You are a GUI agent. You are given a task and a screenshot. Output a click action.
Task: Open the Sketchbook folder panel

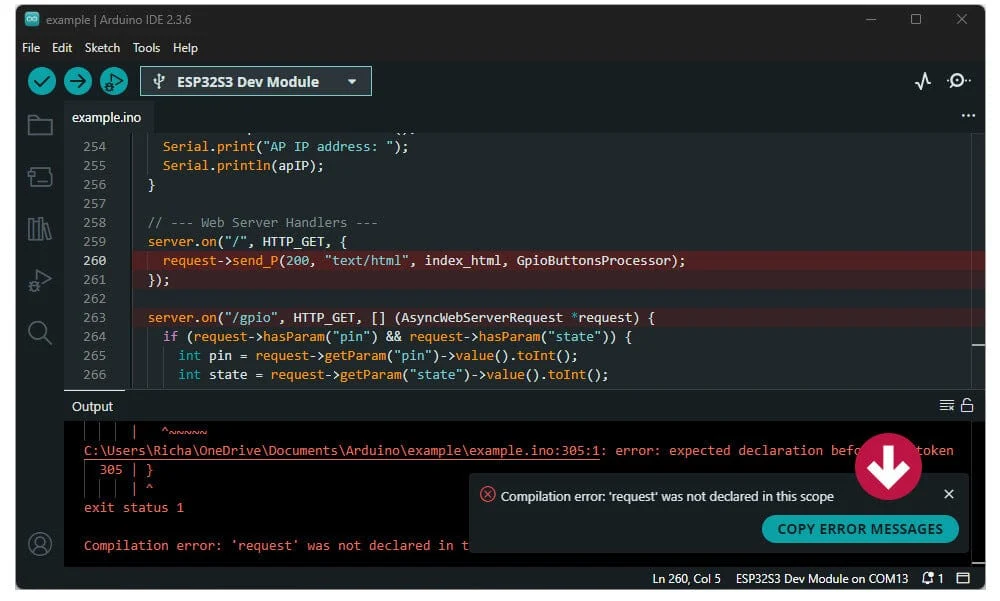coord(40,125)
